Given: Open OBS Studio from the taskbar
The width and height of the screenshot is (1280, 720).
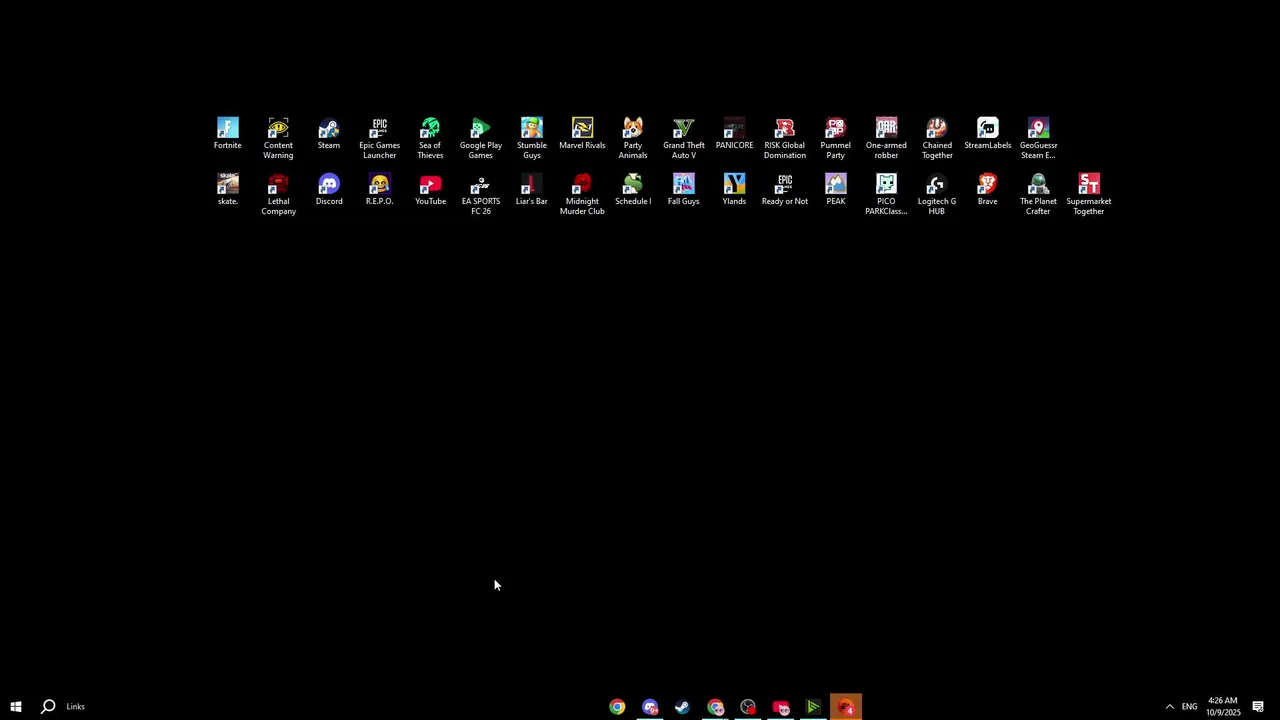Looking at the screenshot, I should 748,707.
